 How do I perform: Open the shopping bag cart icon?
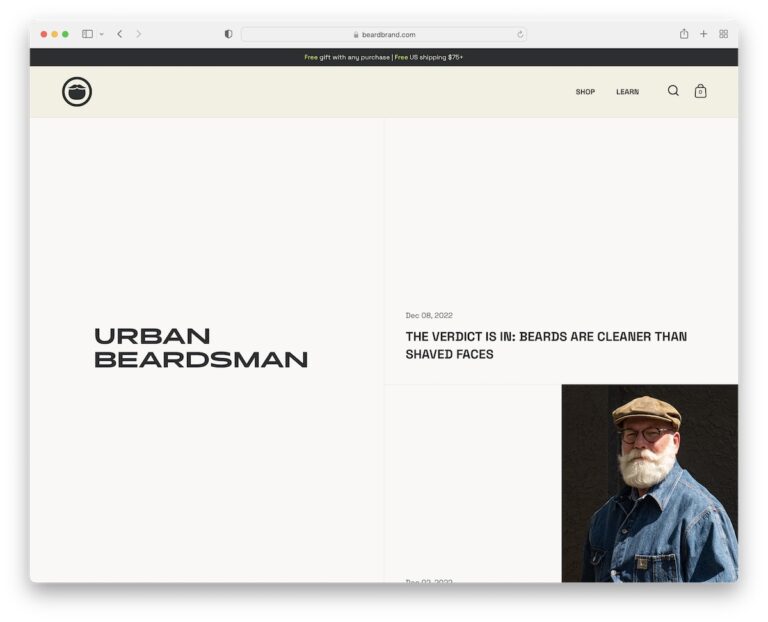pos(700,91)
